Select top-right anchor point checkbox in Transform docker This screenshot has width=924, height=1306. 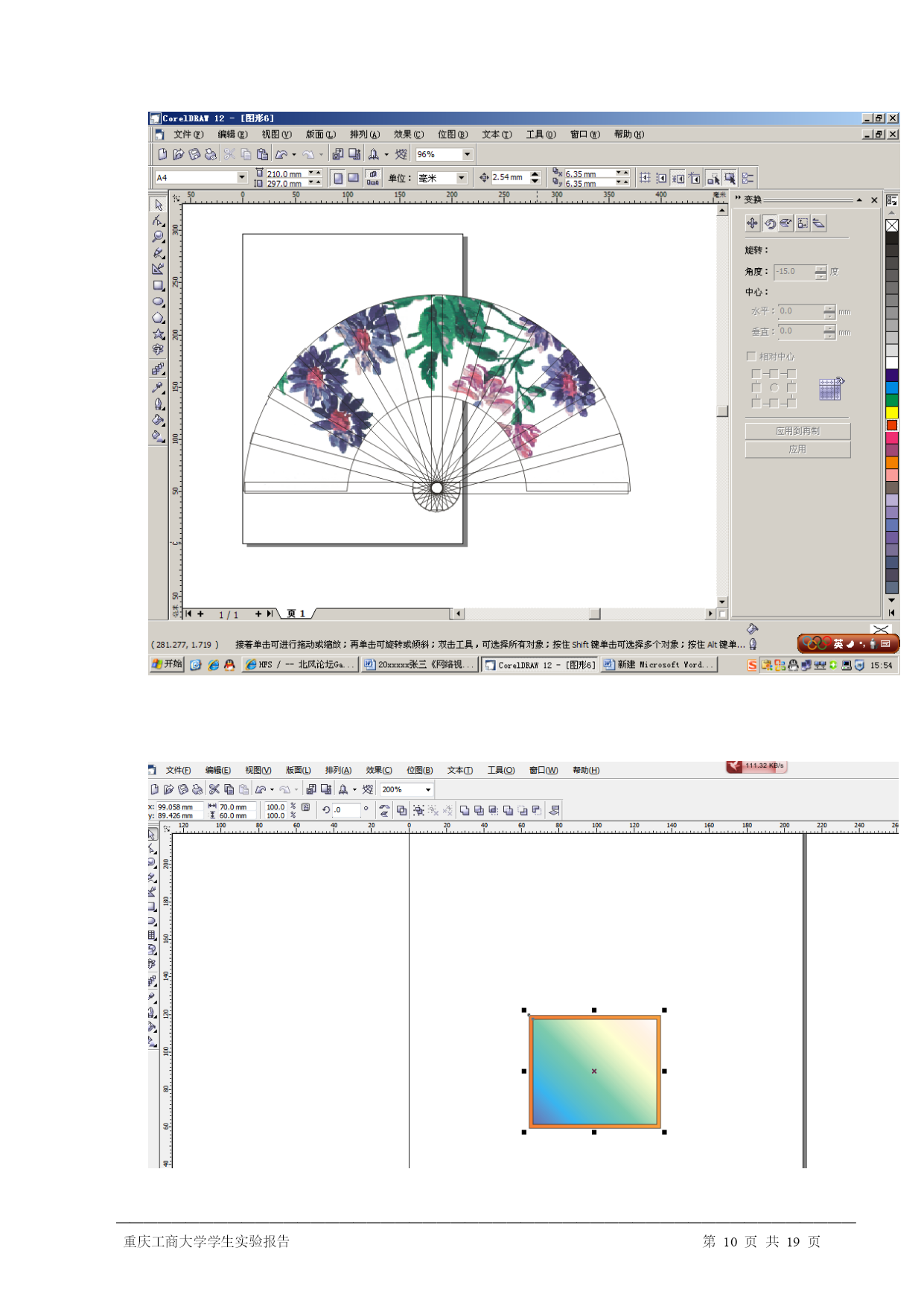[791, 374]
